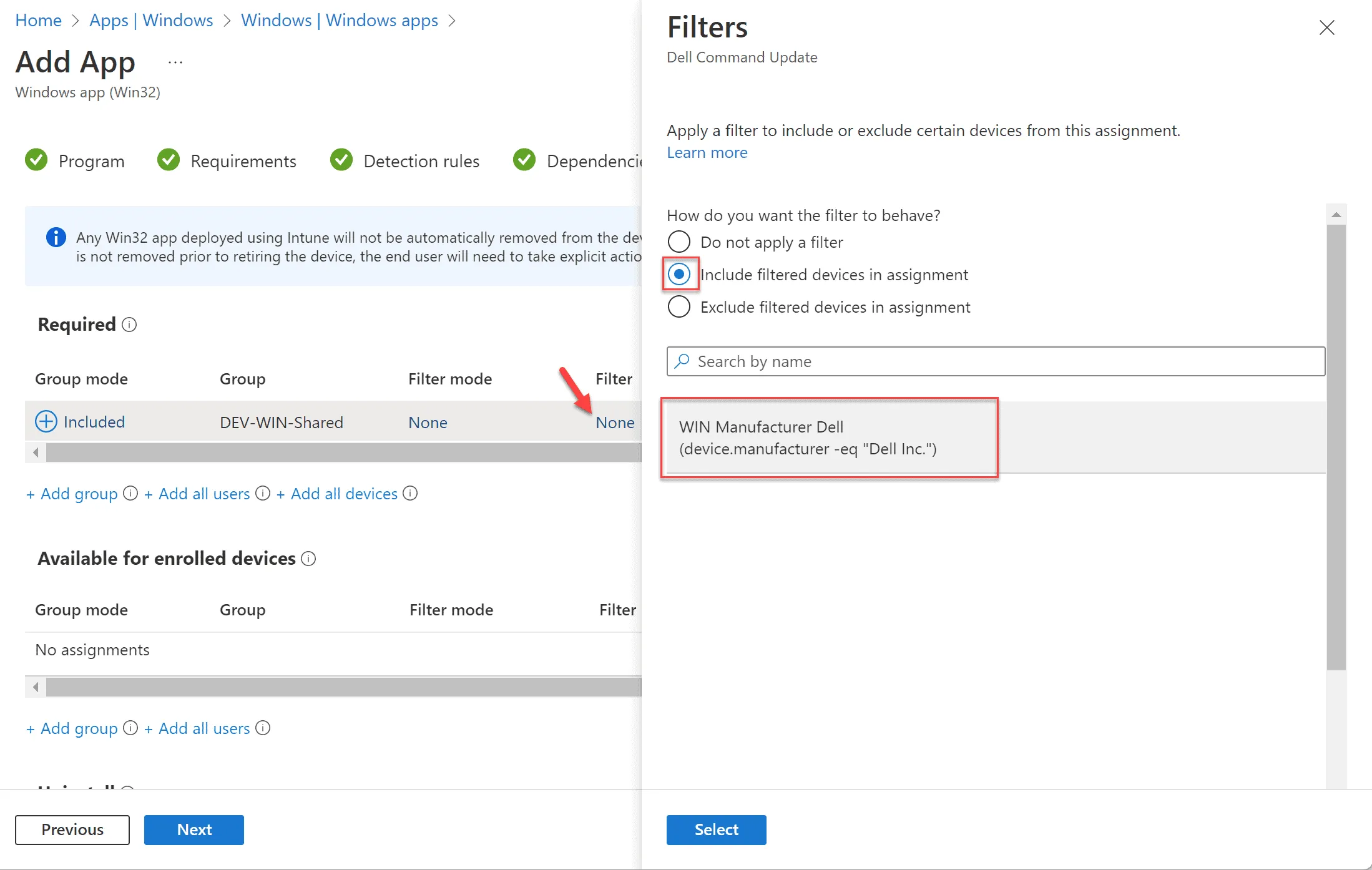Select Exclude filtered devices in assignment
1372x870 pixels.
pyautogui.click(x=679, y=306)
